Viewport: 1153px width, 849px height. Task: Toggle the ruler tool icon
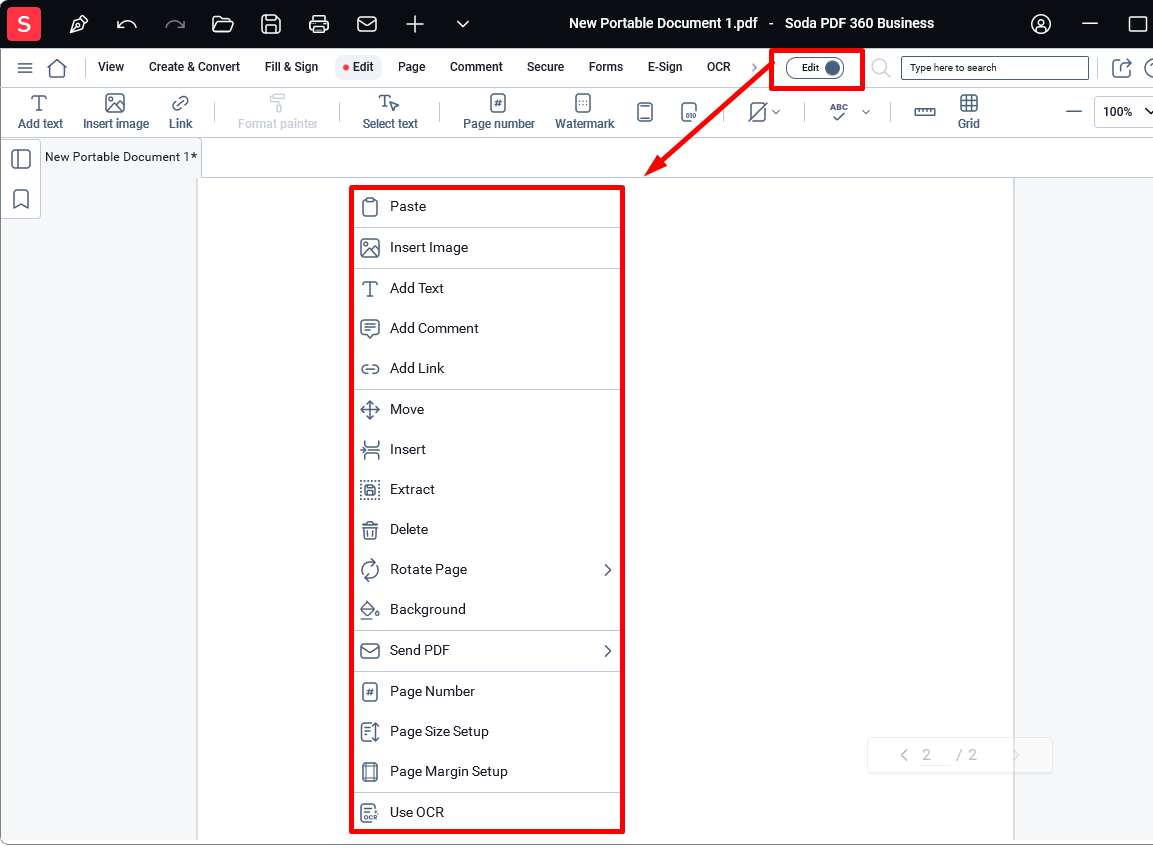tap(924, 112)
